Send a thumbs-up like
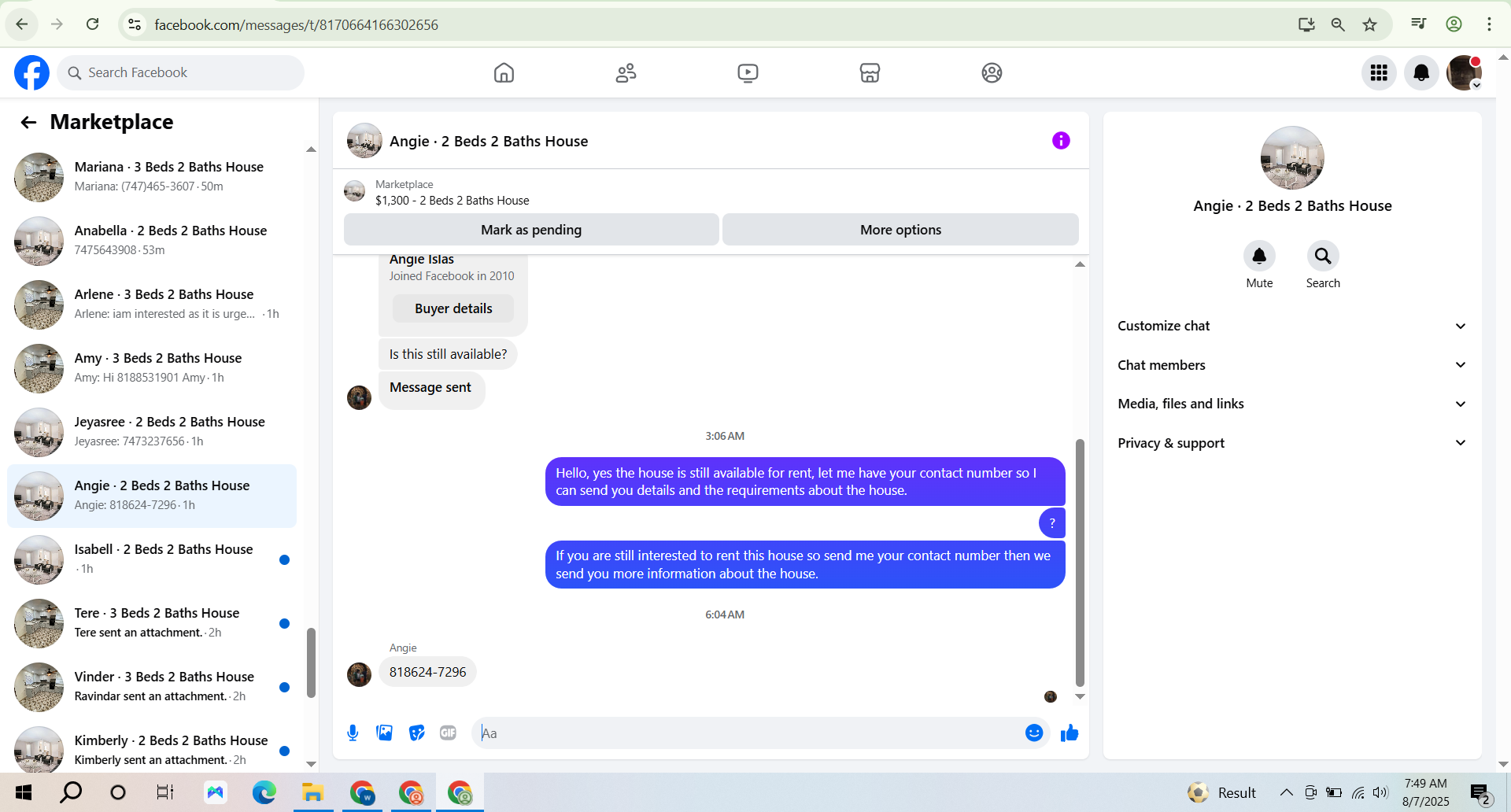1511x812 pixels. coord(1069,733)
